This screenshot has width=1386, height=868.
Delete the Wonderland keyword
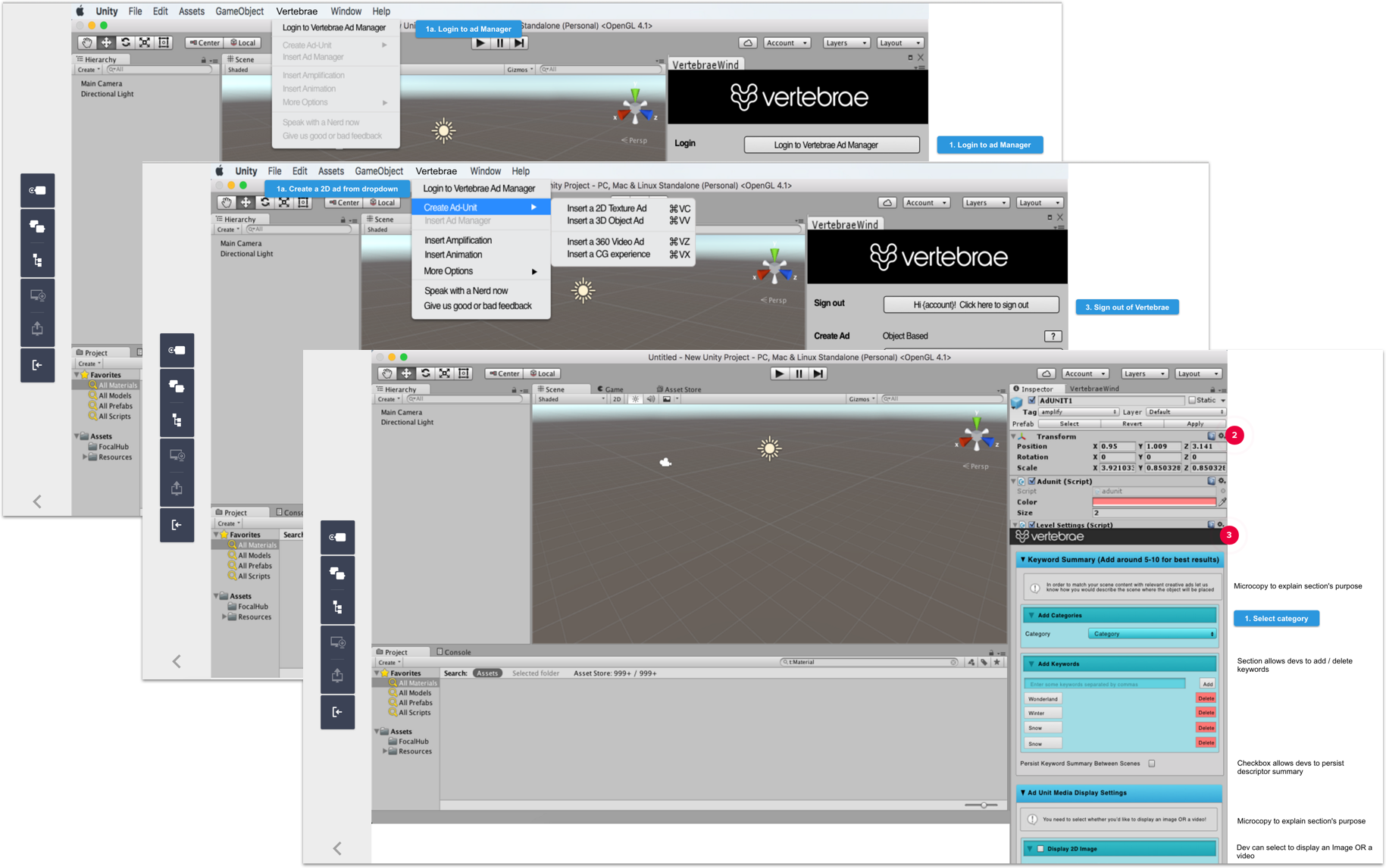point(1206,698)
